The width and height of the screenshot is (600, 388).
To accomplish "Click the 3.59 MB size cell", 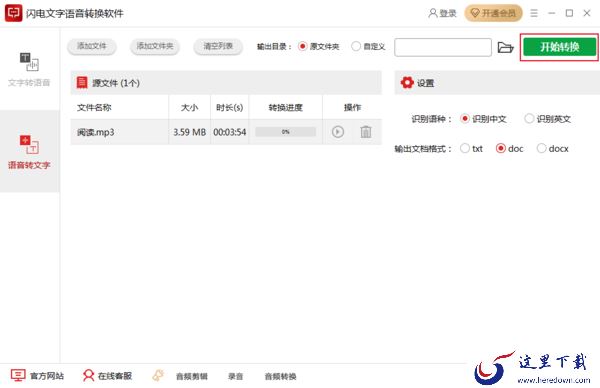I will coord(189,132).
